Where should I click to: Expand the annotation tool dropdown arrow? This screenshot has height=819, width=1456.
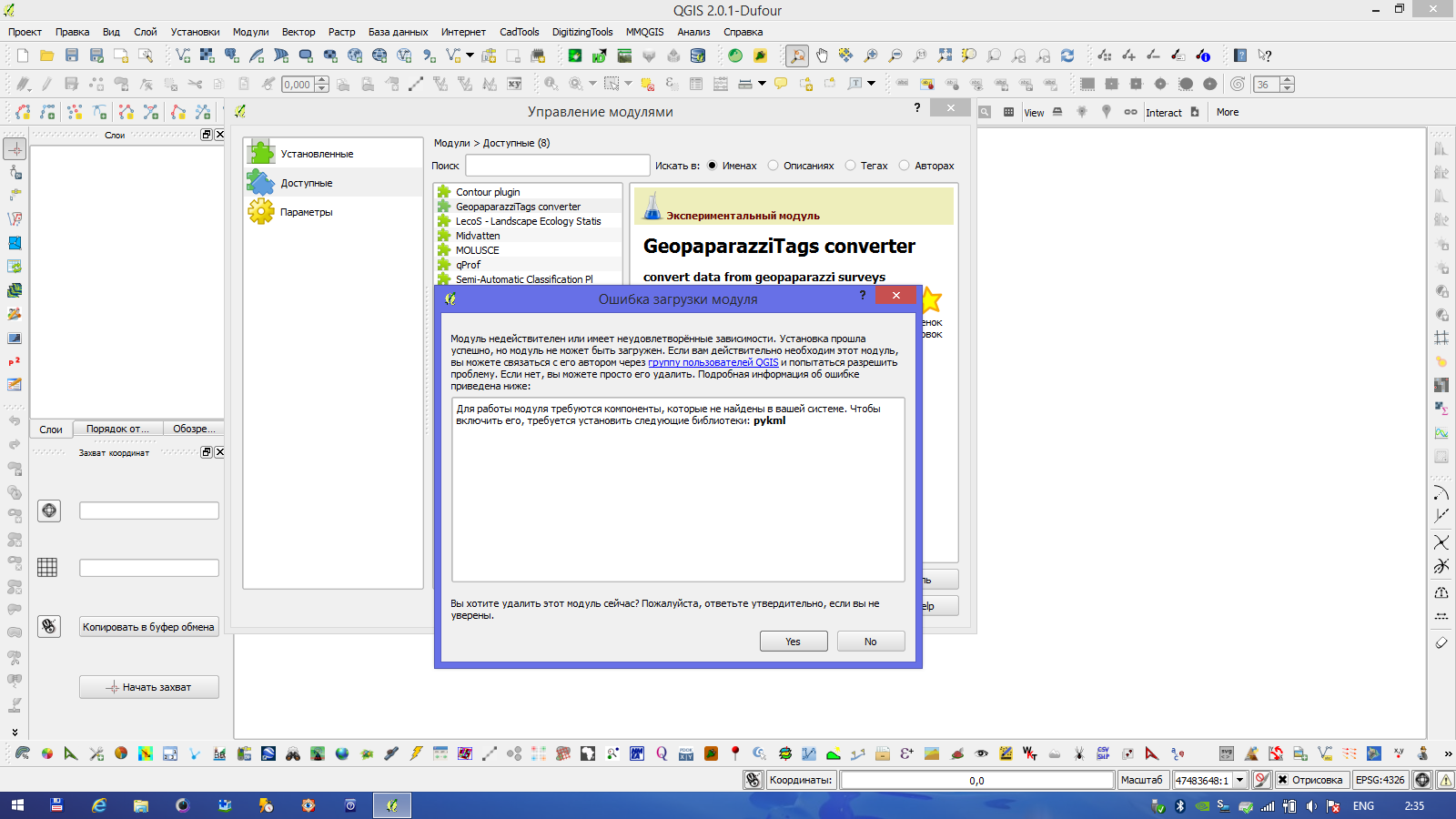click(871, 84)
